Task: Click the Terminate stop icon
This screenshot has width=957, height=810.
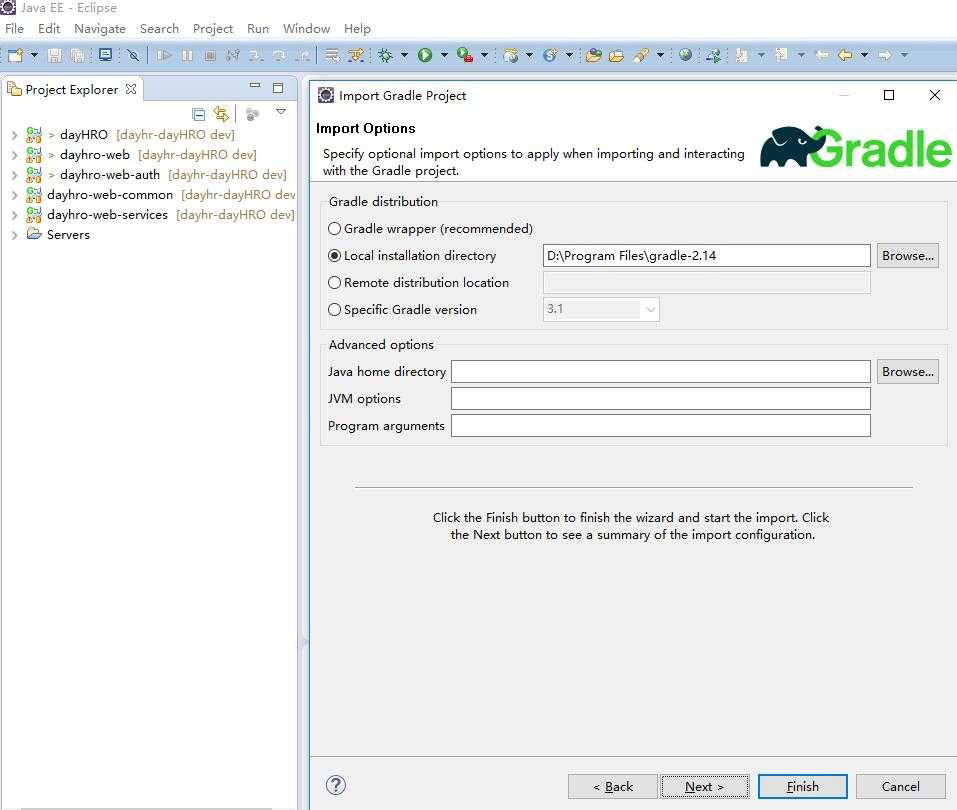Action: [x=210, y=56]
